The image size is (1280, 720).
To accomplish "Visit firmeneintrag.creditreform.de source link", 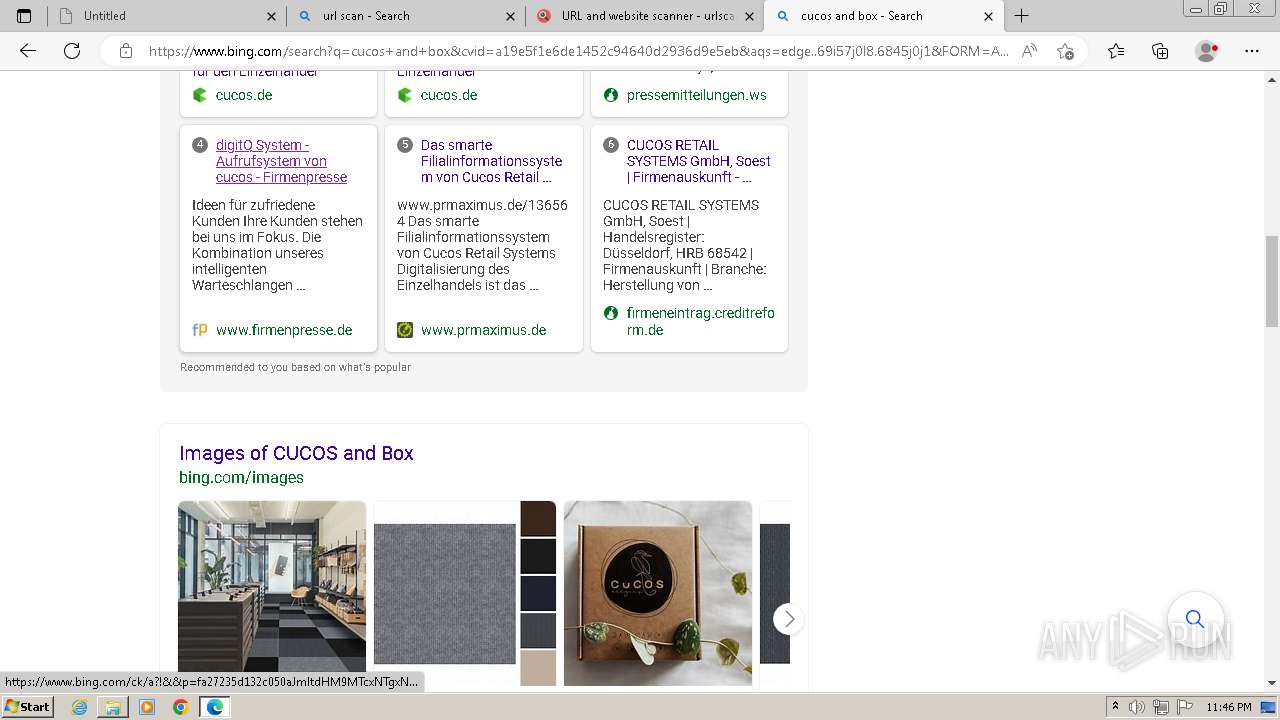I will click(700, 322).
